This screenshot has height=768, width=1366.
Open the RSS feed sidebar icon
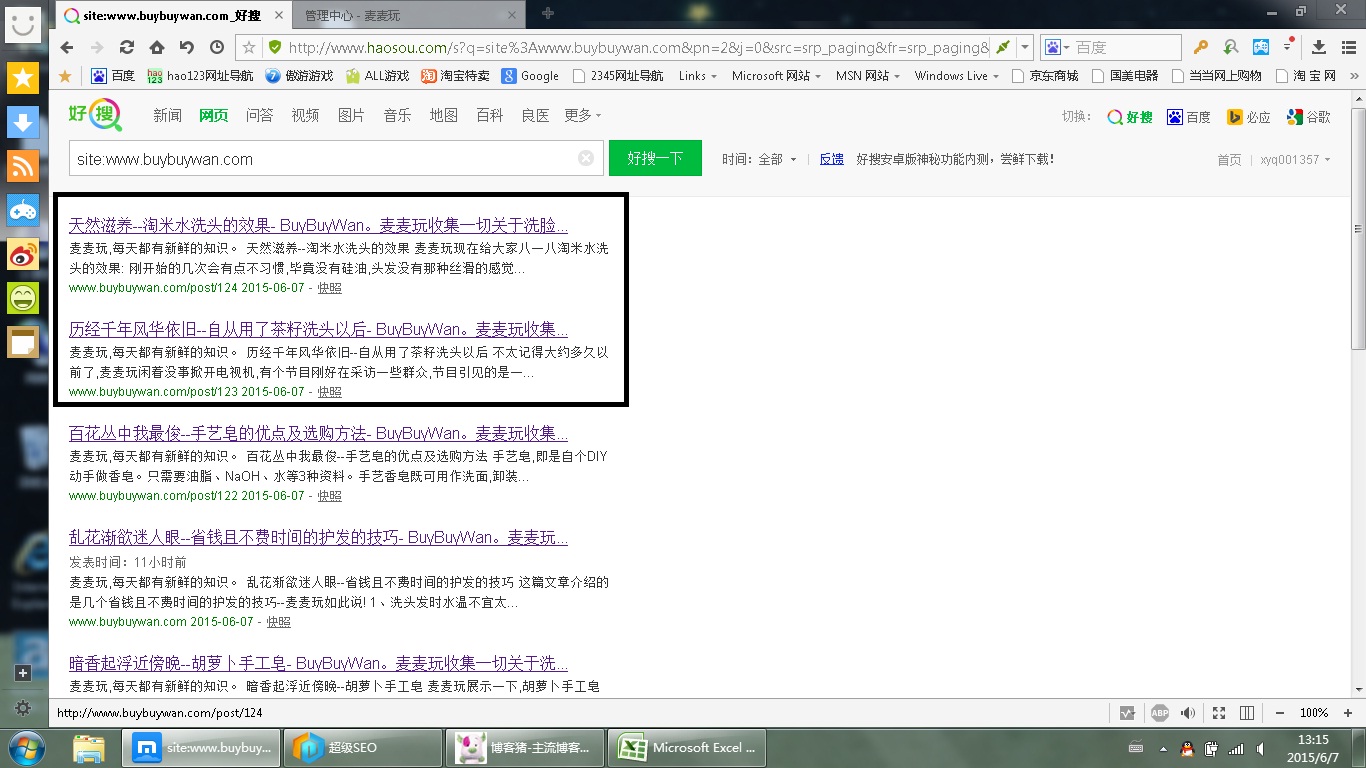point(23,165)
